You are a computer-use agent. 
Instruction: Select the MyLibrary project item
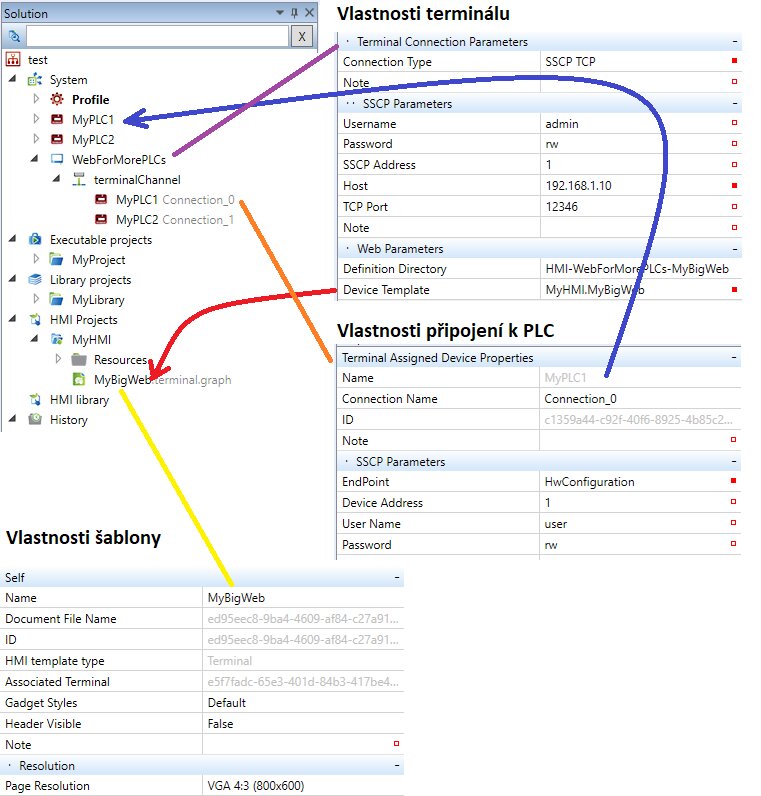[98, 300]
